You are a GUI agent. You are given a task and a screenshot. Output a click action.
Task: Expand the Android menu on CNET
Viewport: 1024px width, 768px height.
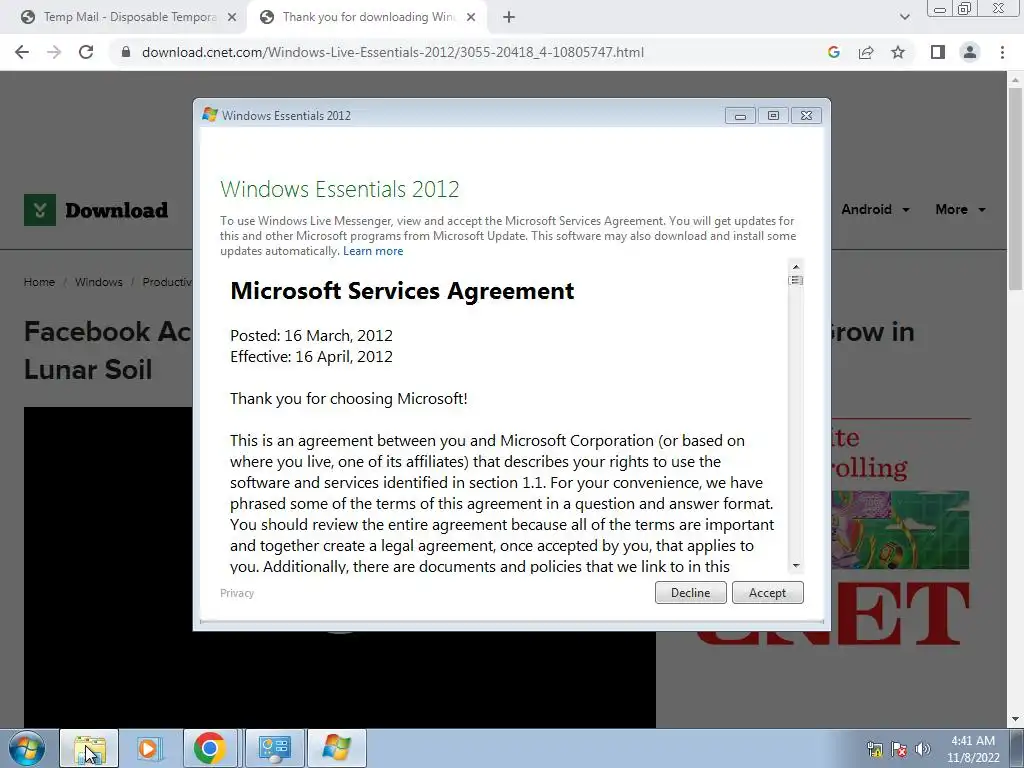(875, 209)
